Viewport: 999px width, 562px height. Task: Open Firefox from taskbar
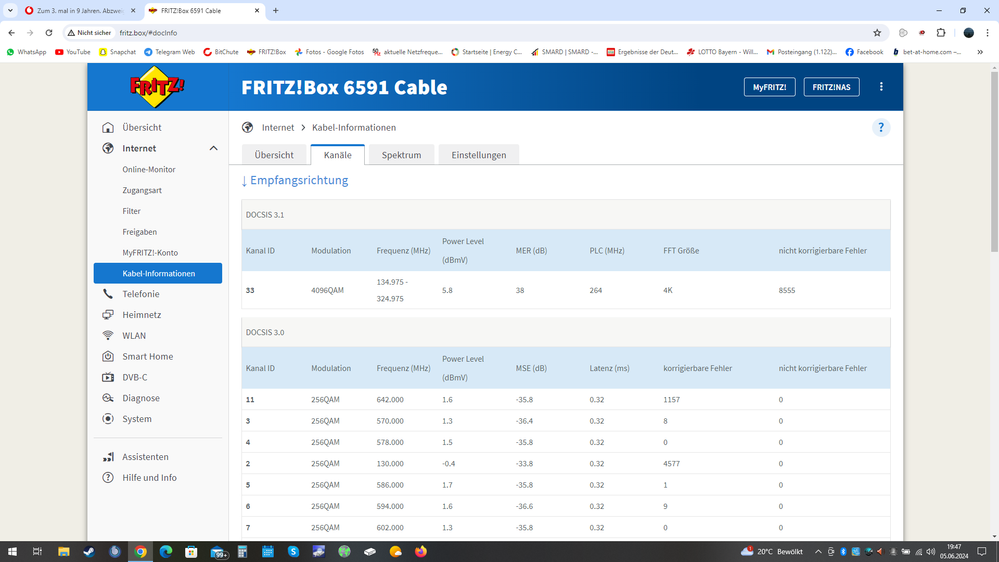point(421,552)
